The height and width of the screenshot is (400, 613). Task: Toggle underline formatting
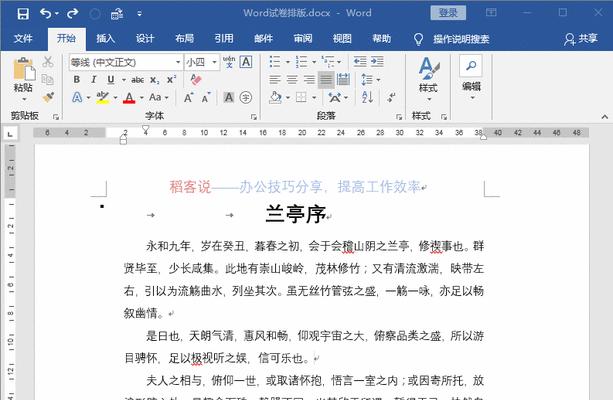coord(111,80)
